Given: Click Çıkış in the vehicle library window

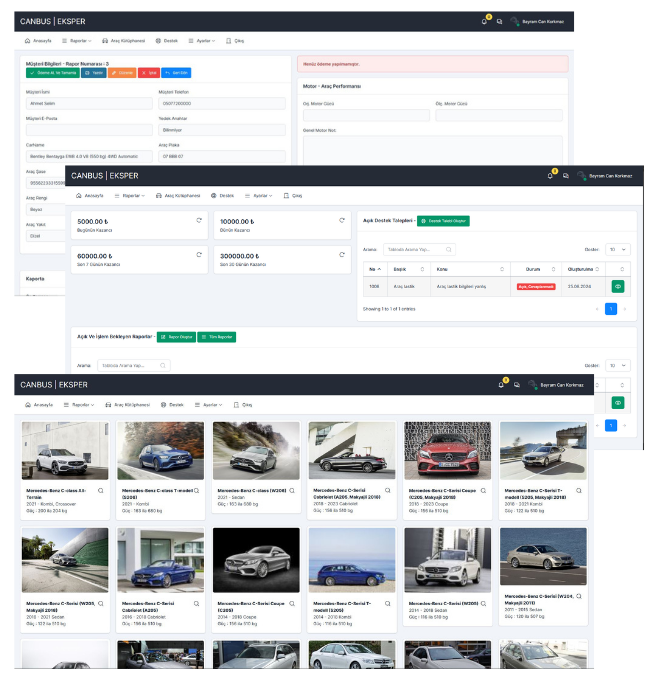Looking at the screenshot, I should pos(243,405).
